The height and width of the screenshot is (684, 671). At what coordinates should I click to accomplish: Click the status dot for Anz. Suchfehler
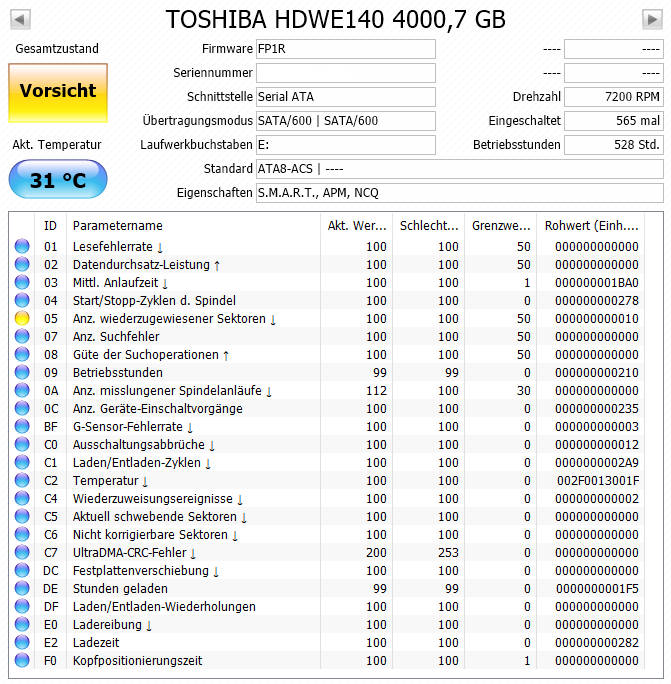[x=22, y=336]
